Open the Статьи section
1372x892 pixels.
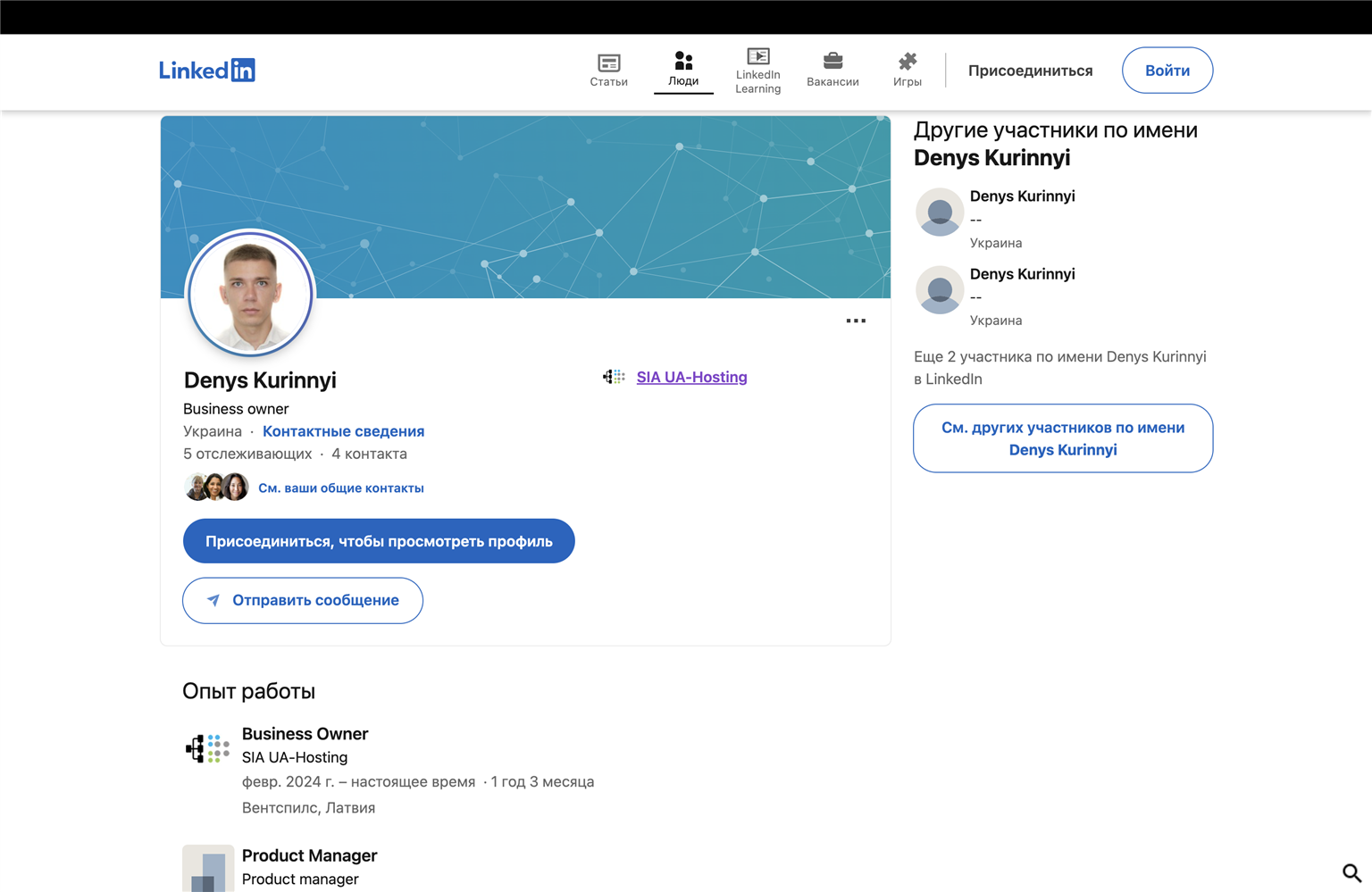point(608,71)
